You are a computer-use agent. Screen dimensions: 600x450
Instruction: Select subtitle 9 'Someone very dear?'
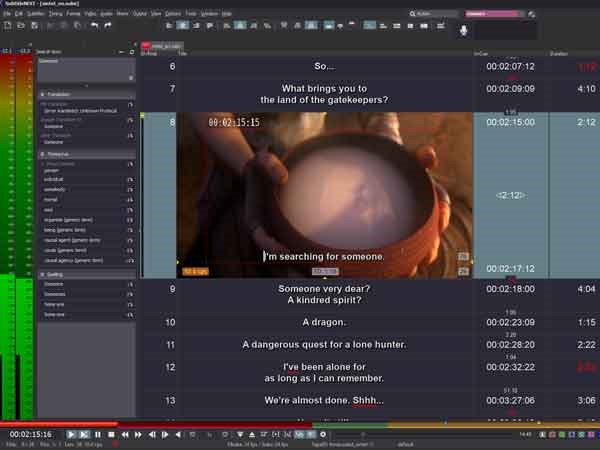tap(324, 294)
